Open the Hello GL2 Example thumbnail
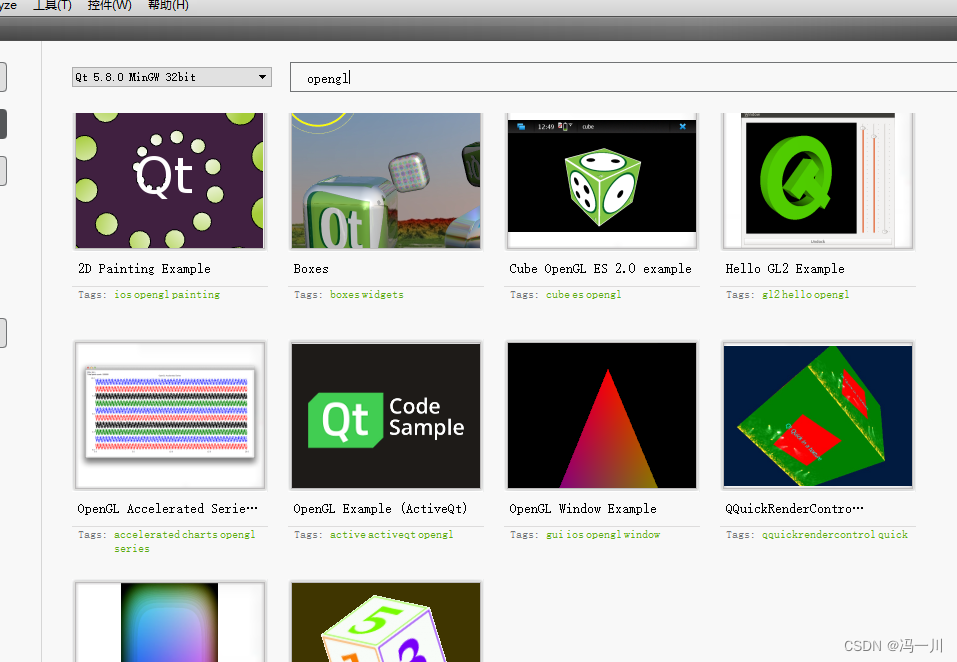This screenshot has height=662, width=957. pyautogui.click(x=818, y=181)
